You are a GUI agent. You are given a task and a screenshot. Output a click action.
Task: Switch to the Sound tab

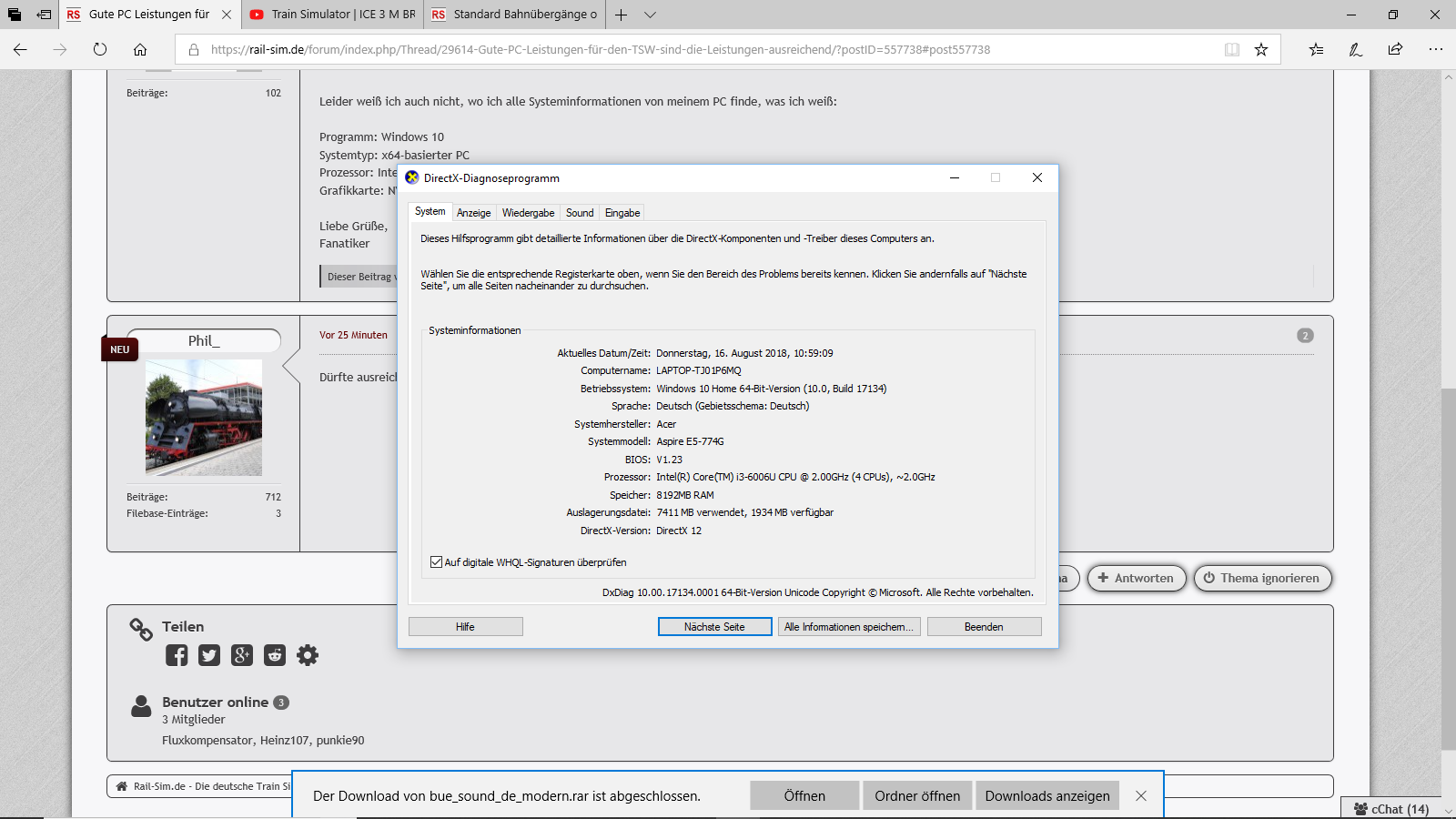click(x=580, y=213)
